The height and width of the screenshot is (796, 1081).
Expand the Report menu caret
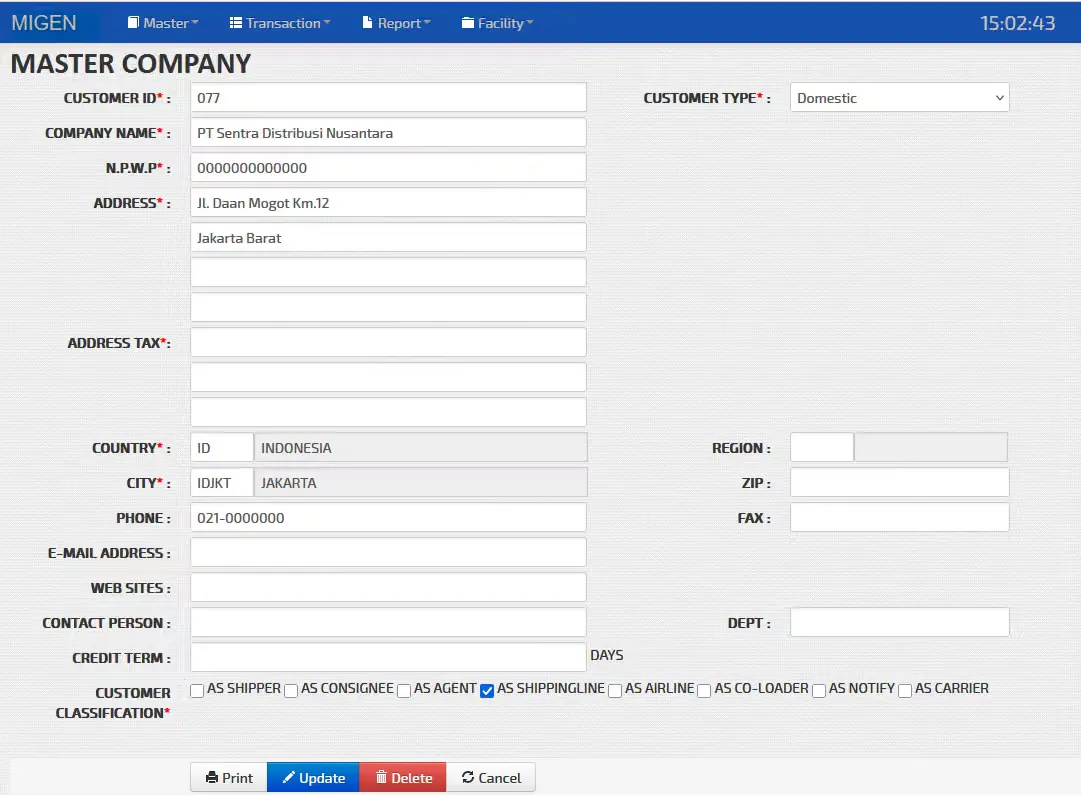[x=427, y=23]
